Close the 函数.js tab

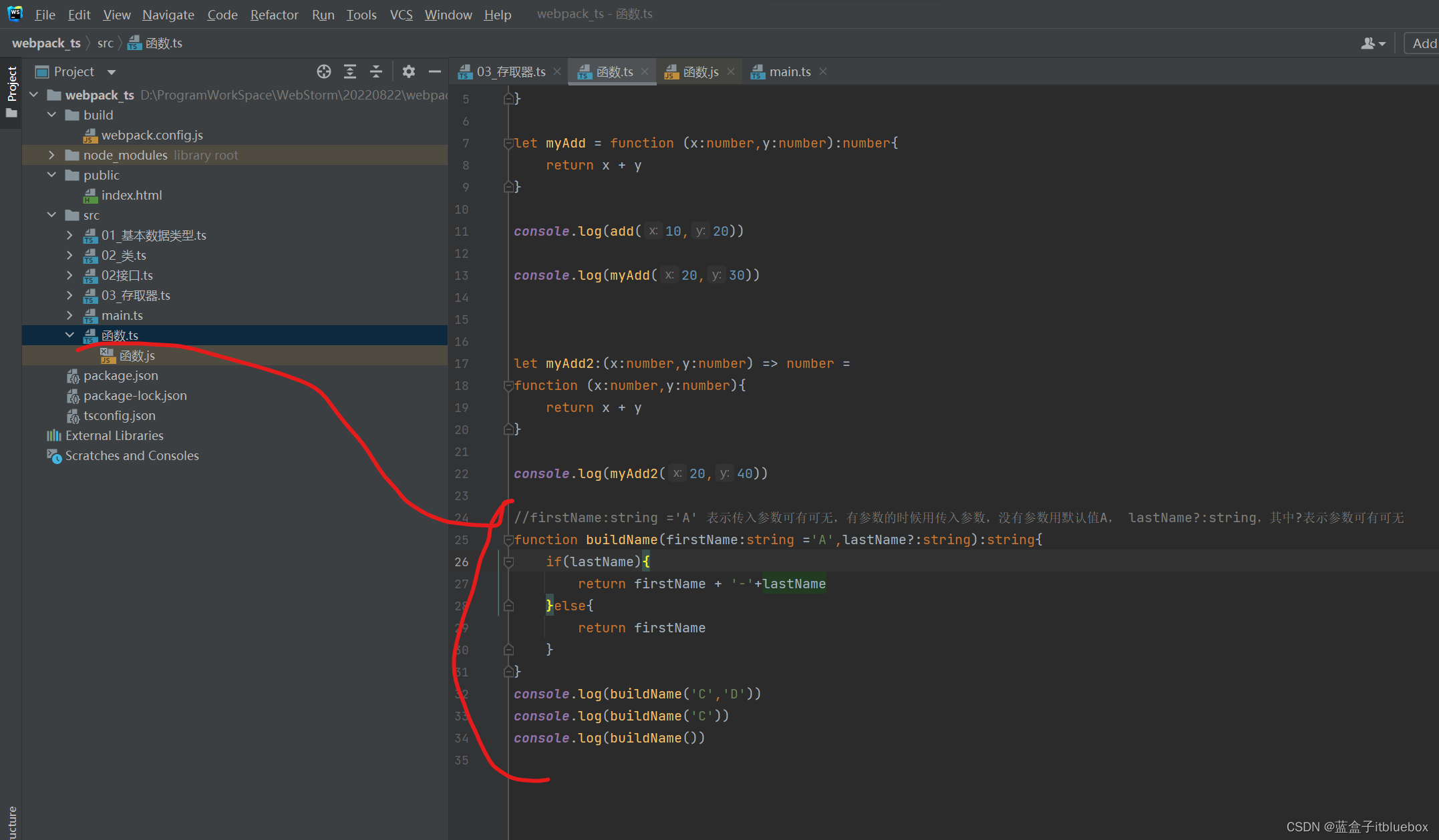[731, 71]
